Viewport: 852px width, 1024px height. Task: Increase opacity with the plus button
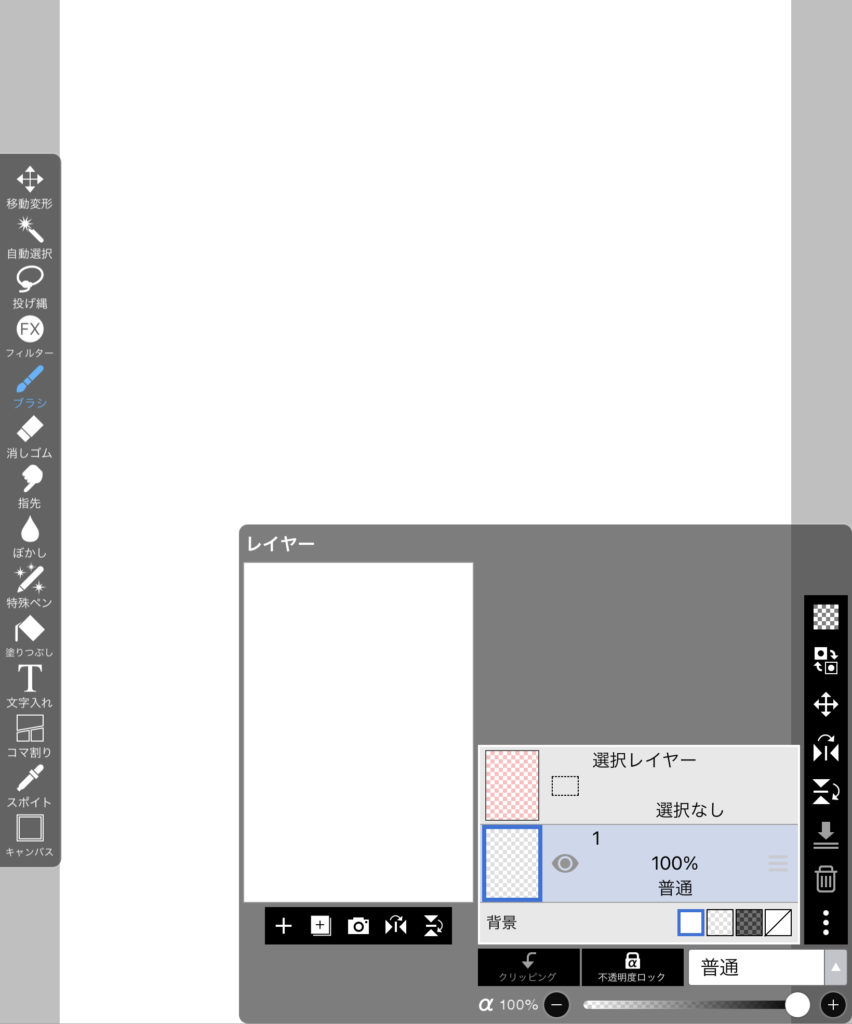coord(833,1004)
